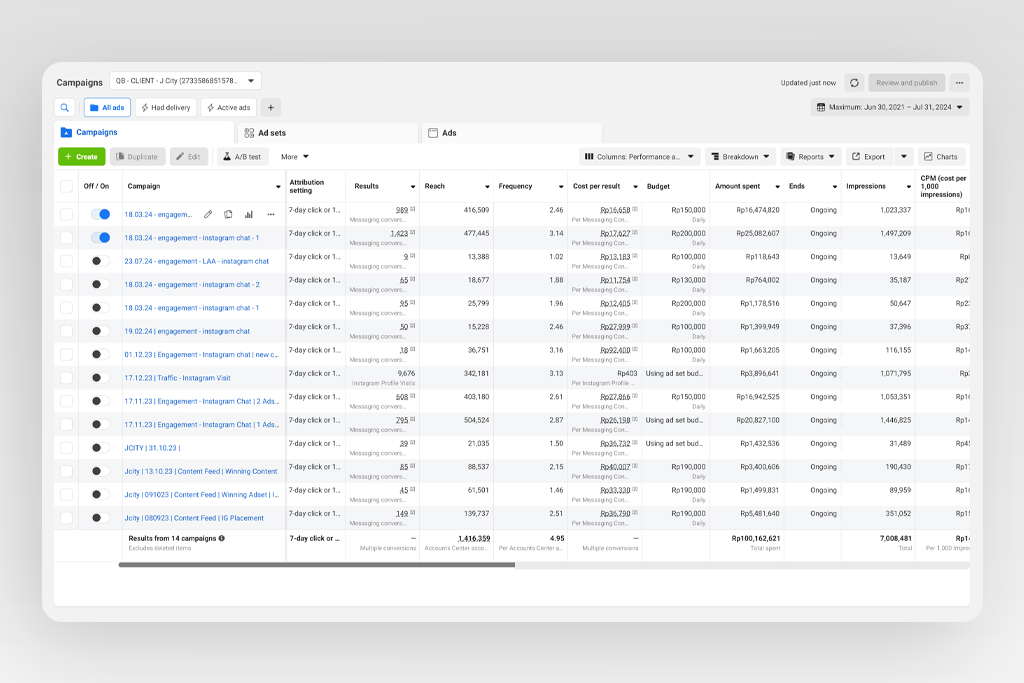1024x683 pixels.
Task: Enable the 23.07.24 engagement LAA campaign toggle
Action: point(100,261)
